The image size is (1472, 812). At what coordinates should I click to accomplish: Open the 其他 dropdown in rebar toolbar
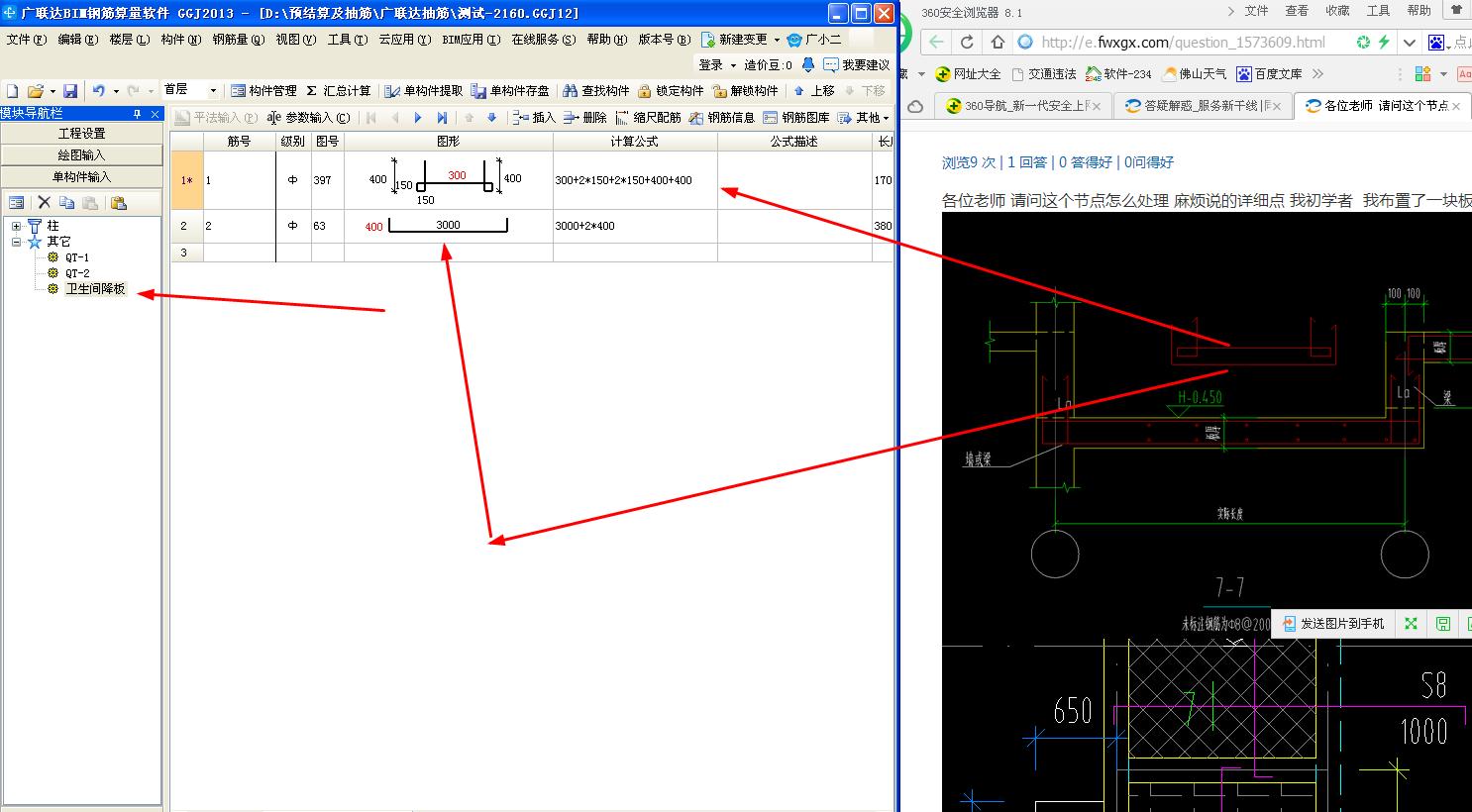click(864, 117)
